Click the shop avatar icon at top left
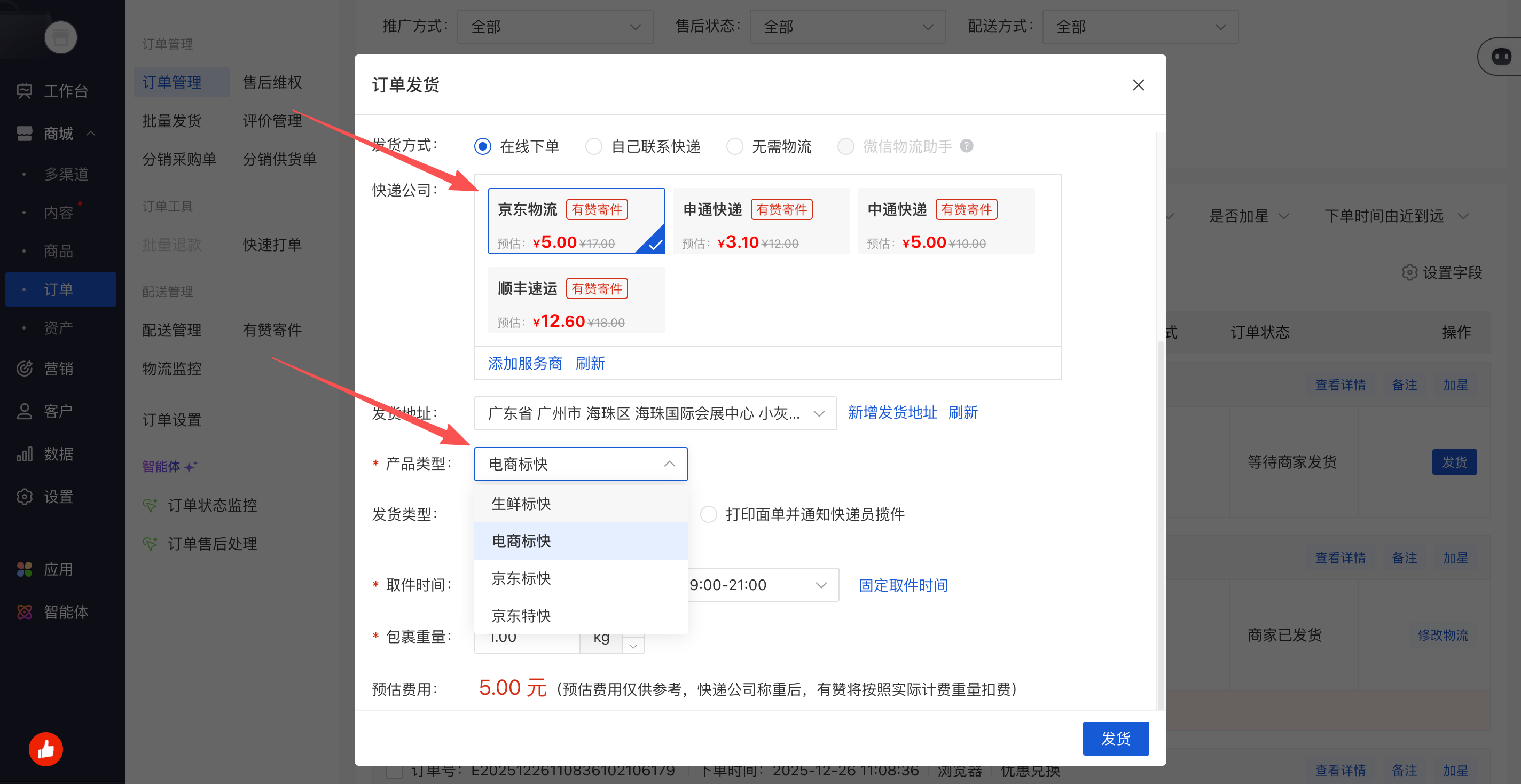Screen dimensions: 1521x784 pos(61,38)
